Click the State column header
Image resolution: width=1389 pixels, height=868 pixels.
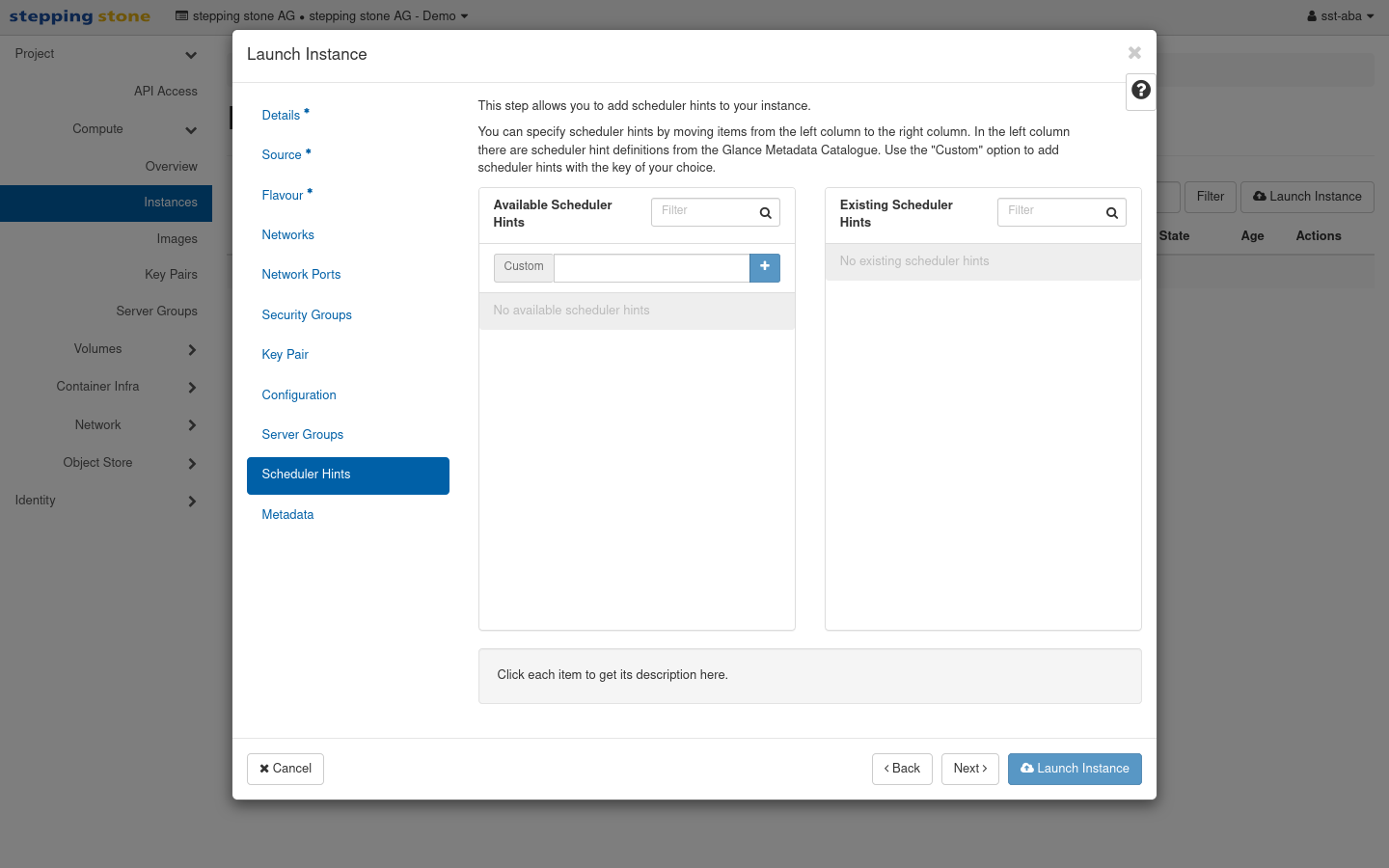pyautogui.click(x=1174, y=235)
